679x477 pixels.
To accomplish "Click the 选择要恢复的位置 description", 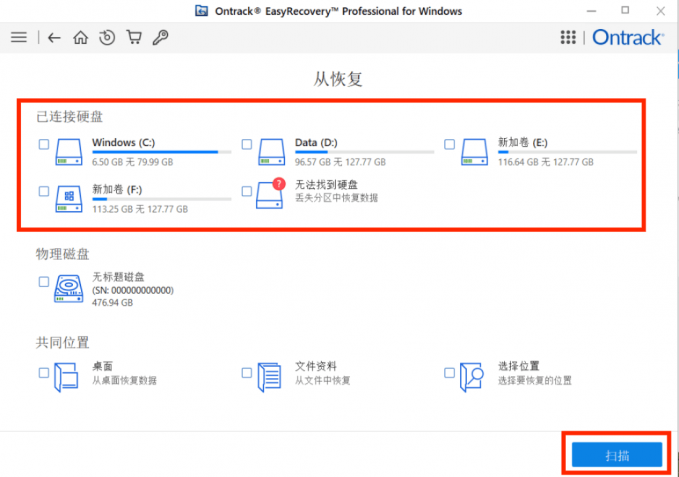I will coord(534,381).
